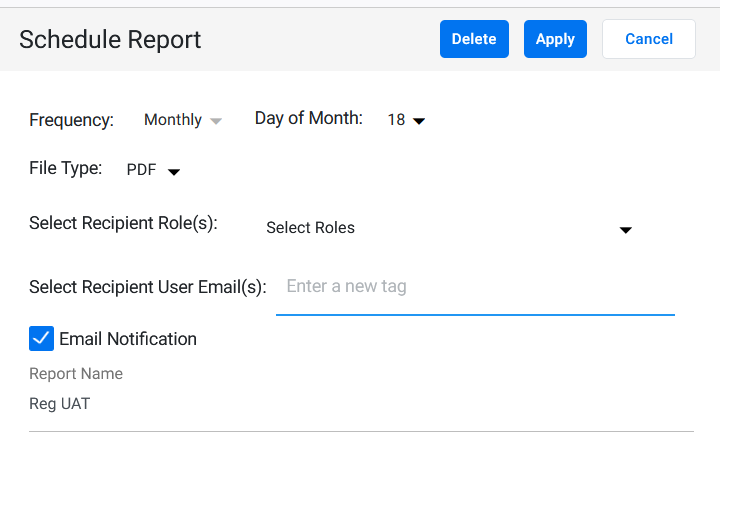Screen dimensions: 740x531
Task: Open the Frequency dropdown showing Monthly
Action: coord(183,120)
